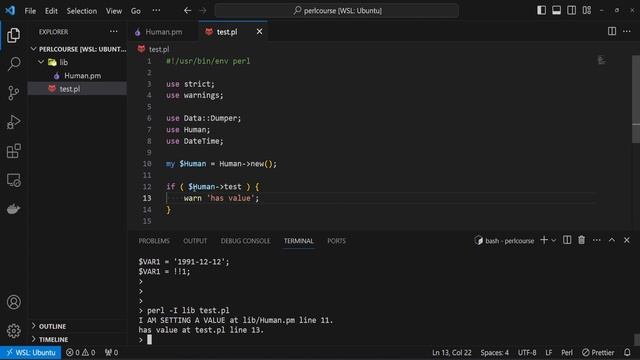
Task: Change language mode from Perl
Action: tap(567, 353)
